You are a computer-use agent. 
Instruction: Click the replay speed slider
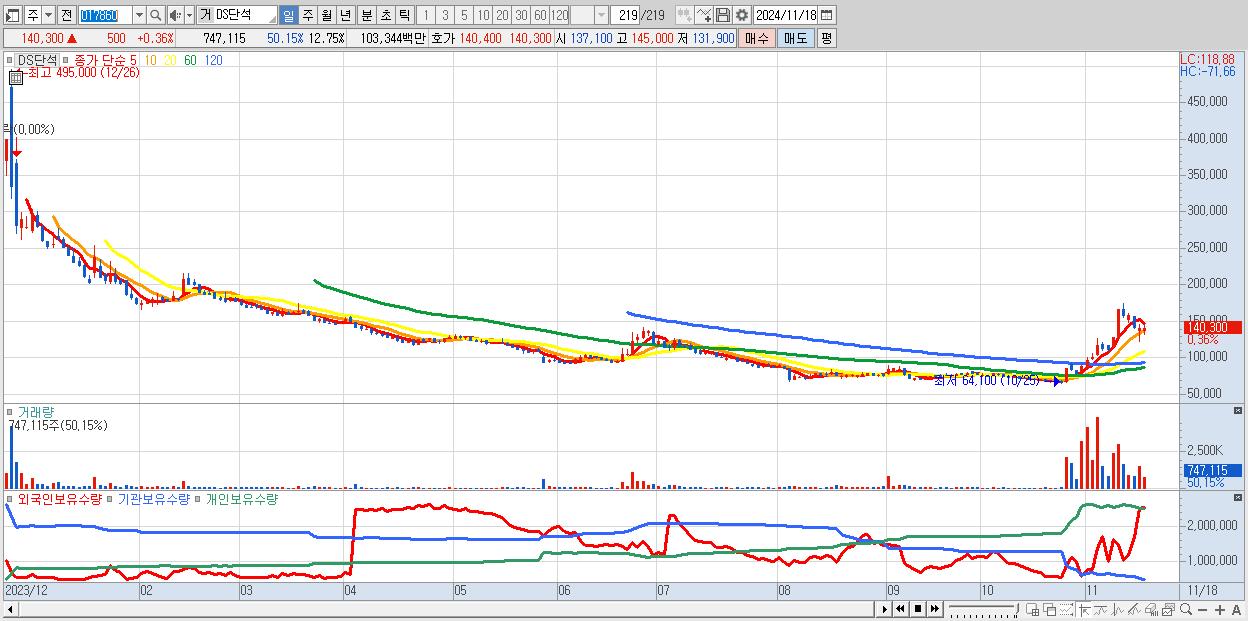point(983,609)
